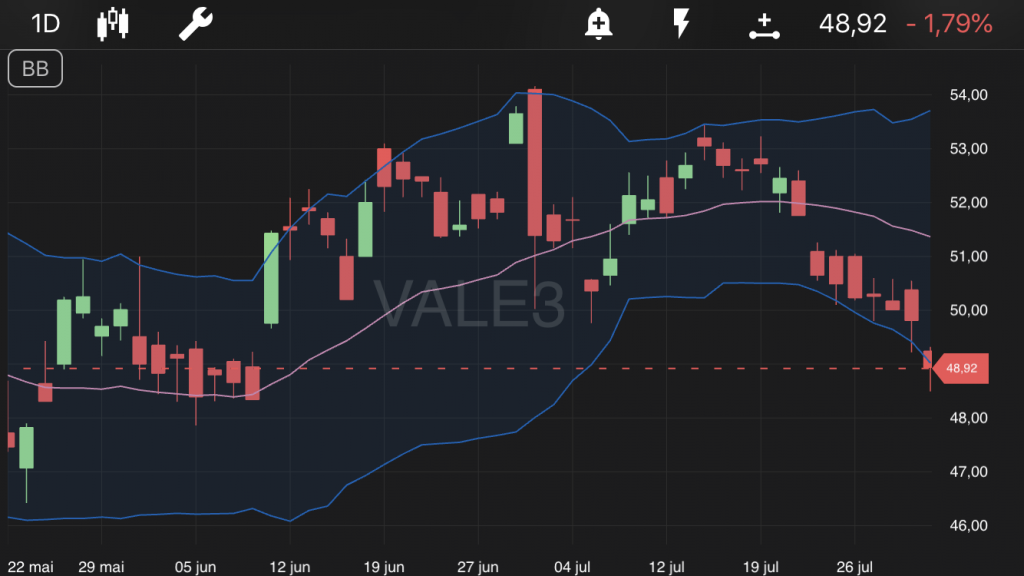Tap the 29 mai date label
This screenshot has height=576, width=1024.
pyautogui.click(x=101, y=567)
